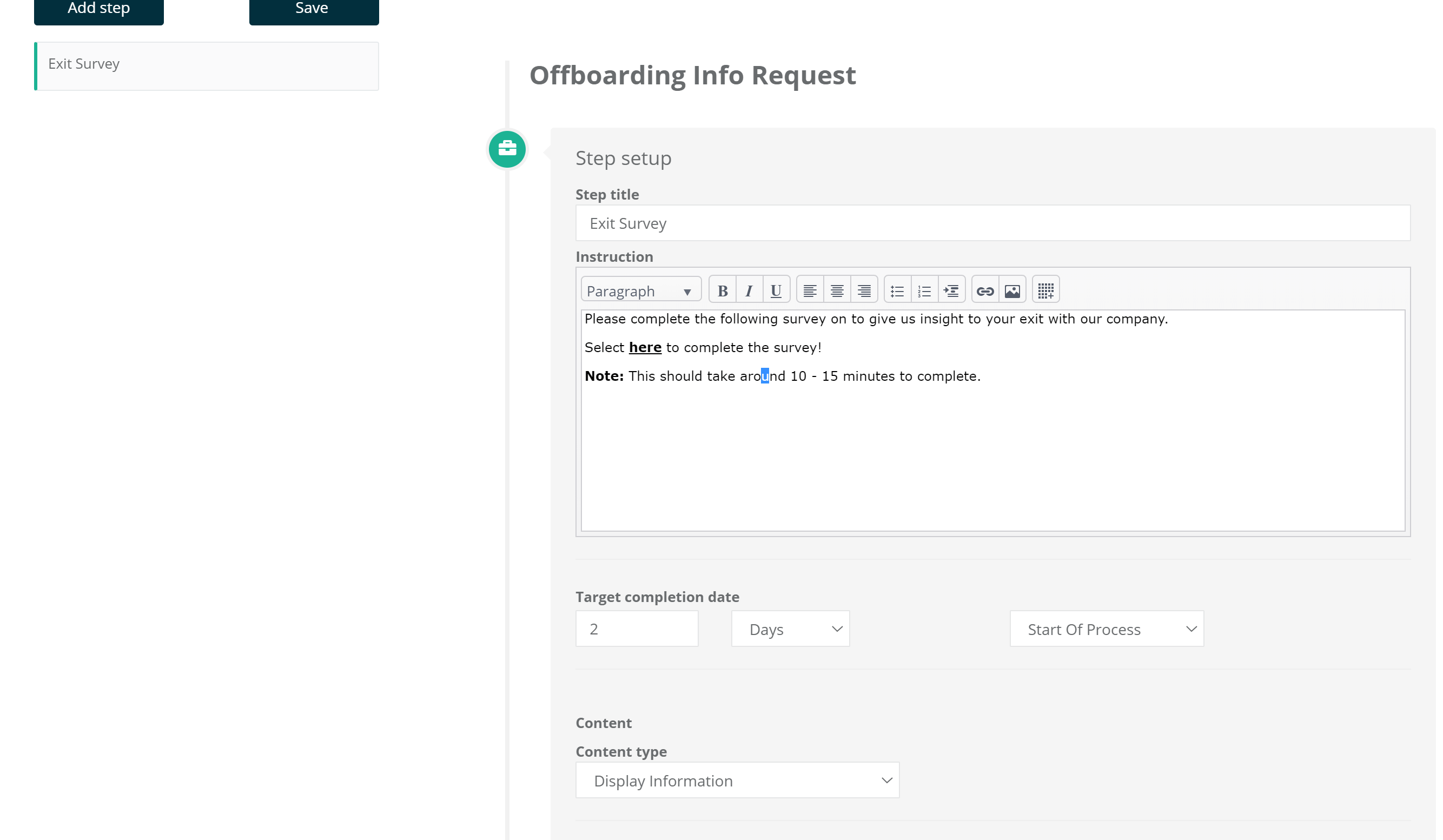This screenshot has width=1443, height=840.
Task: Insert a numbered list
Action: [x=924, y=291]
